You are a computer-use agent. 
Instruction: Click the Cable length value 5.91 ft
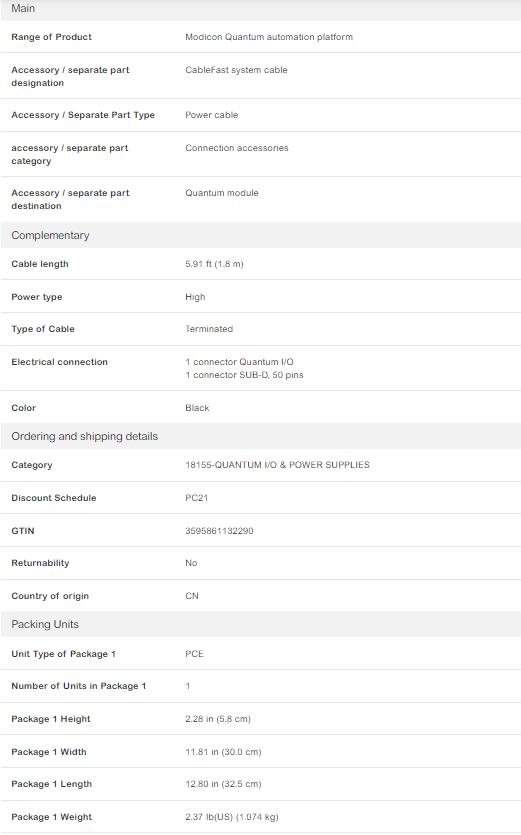pos(214,264)
